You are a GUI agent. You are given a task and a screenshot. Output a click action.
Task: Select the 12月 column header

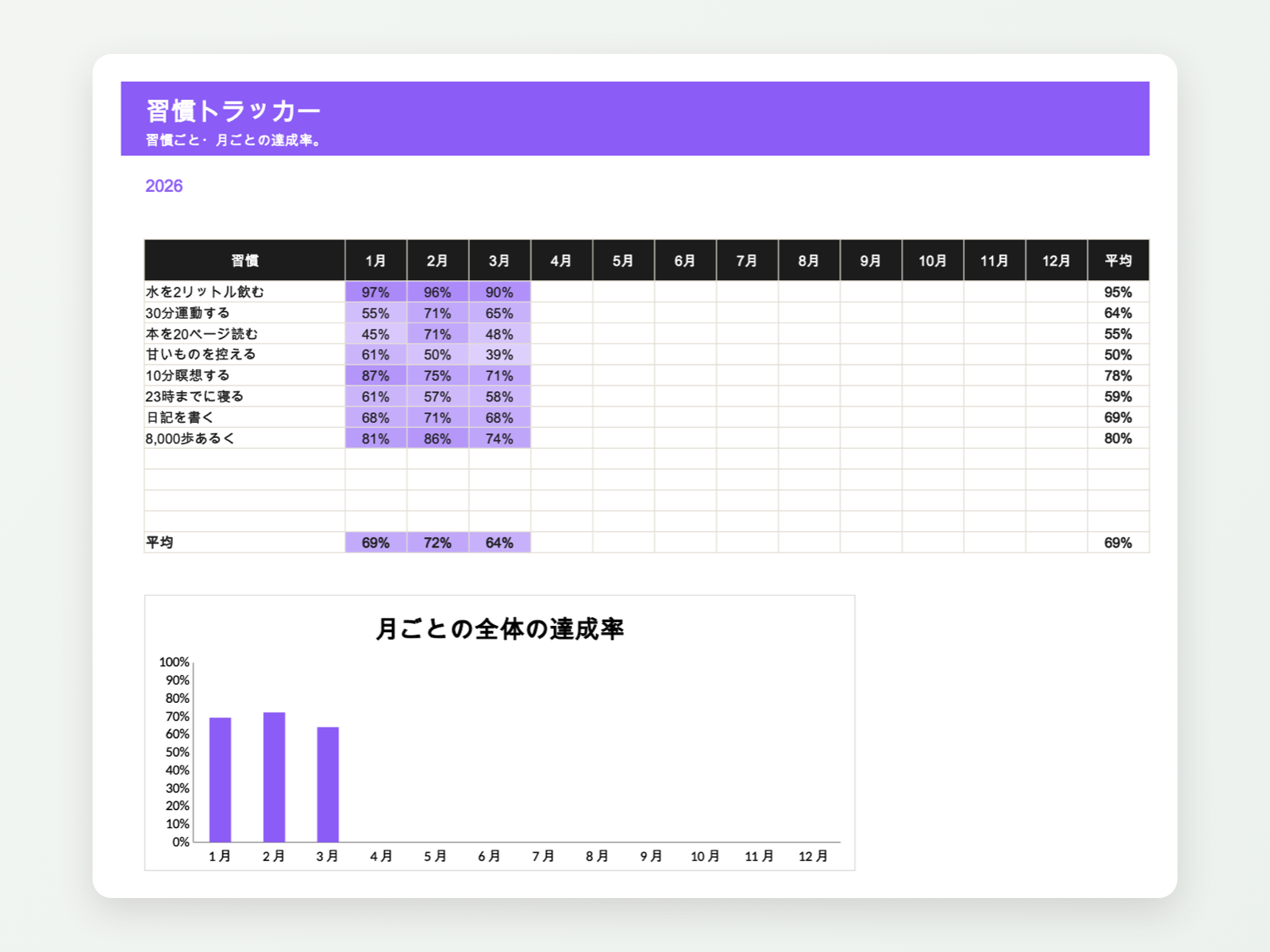(1056, 260)
